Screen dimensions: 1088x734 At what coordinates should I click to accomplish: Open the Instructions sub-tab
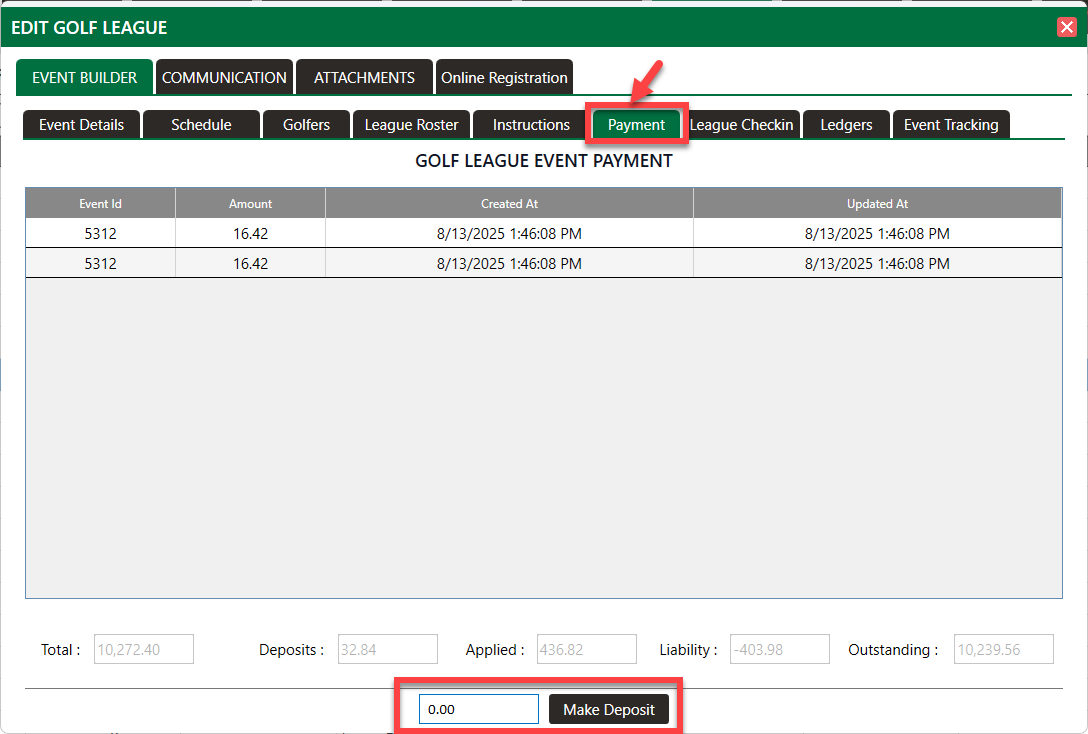pyautogui.click(x=531, y=124)
